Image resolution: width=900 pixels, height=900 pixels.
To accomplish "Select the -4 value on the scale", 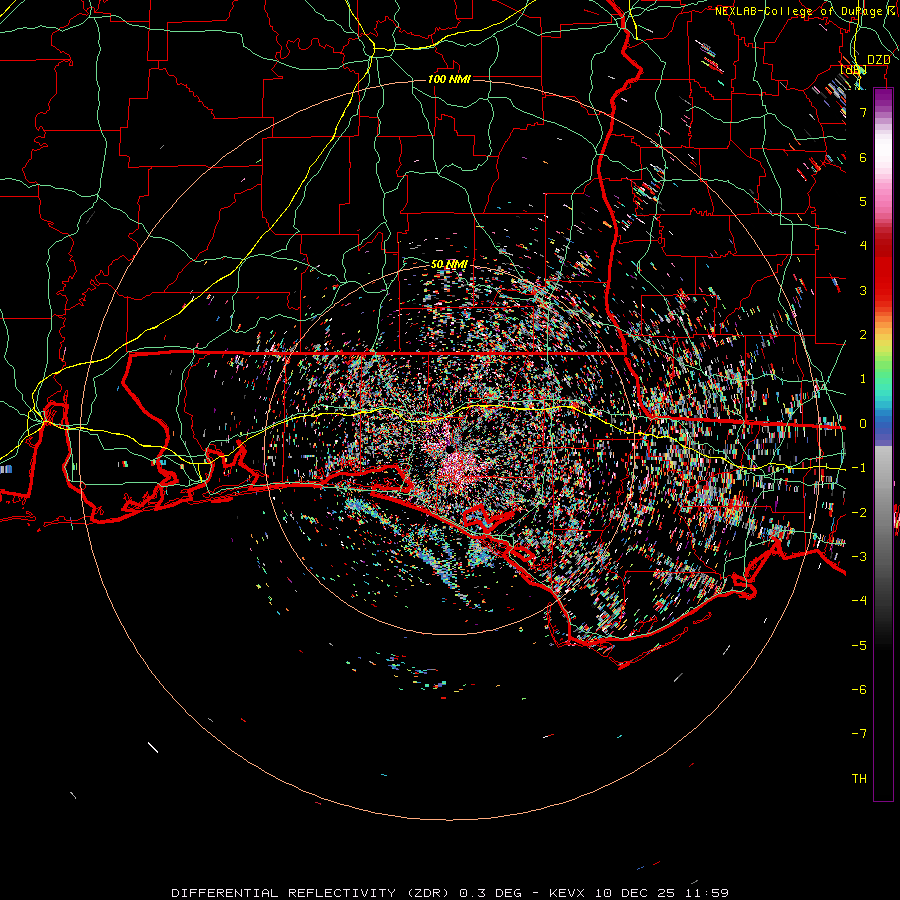I will click(859, 600).
